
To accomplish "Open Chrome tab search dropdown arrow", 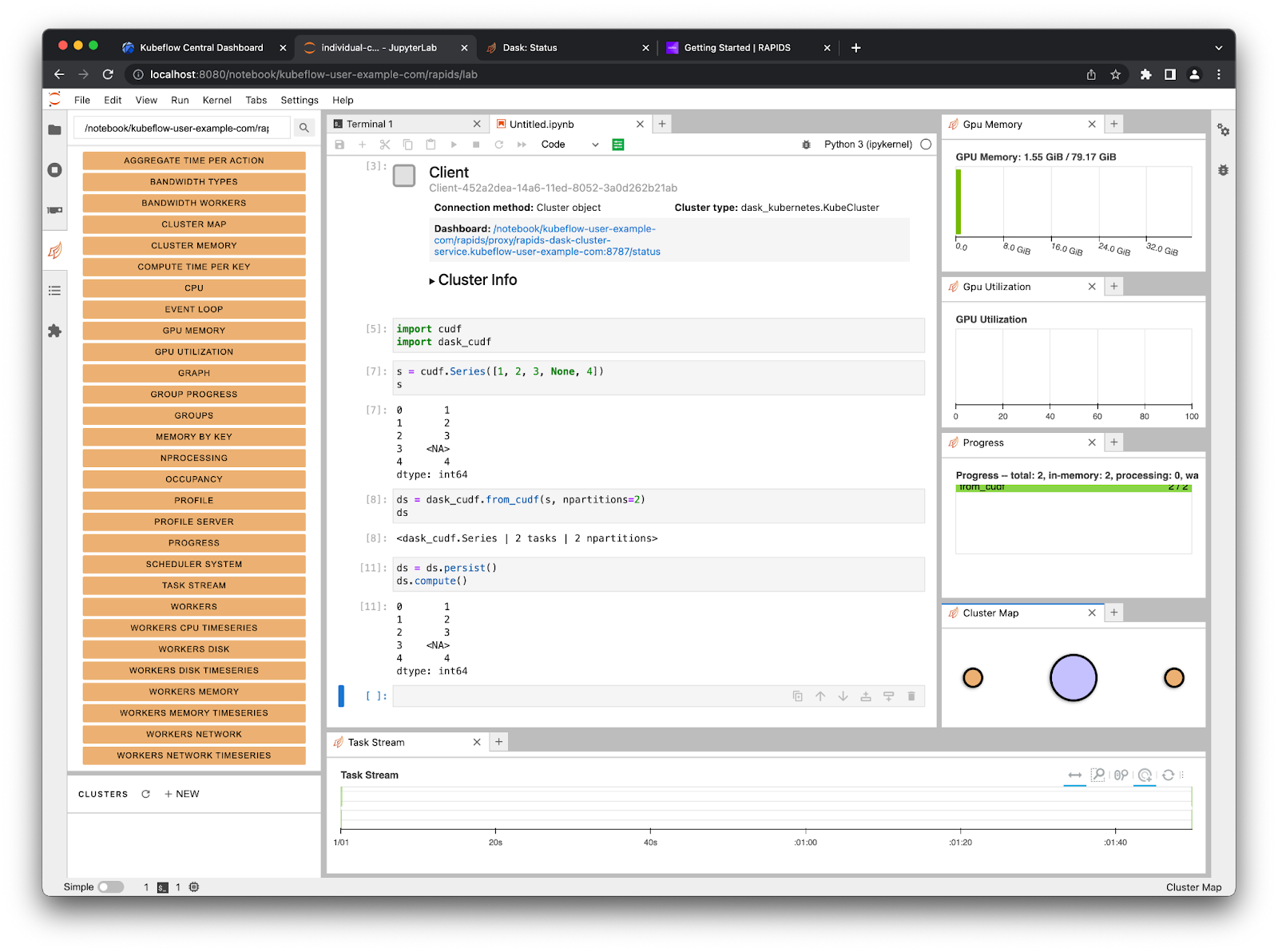I will click(1219, 48).
